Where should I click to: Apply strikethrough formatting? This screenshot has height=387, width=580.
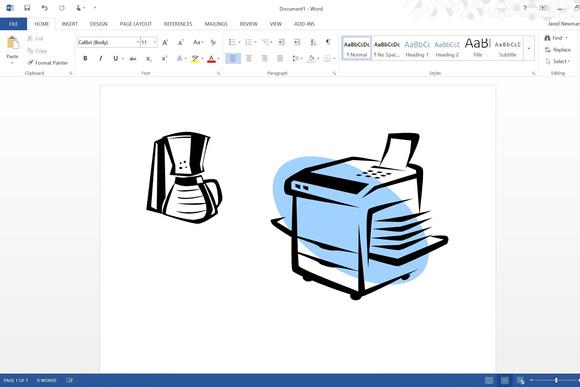click(132, 59)
